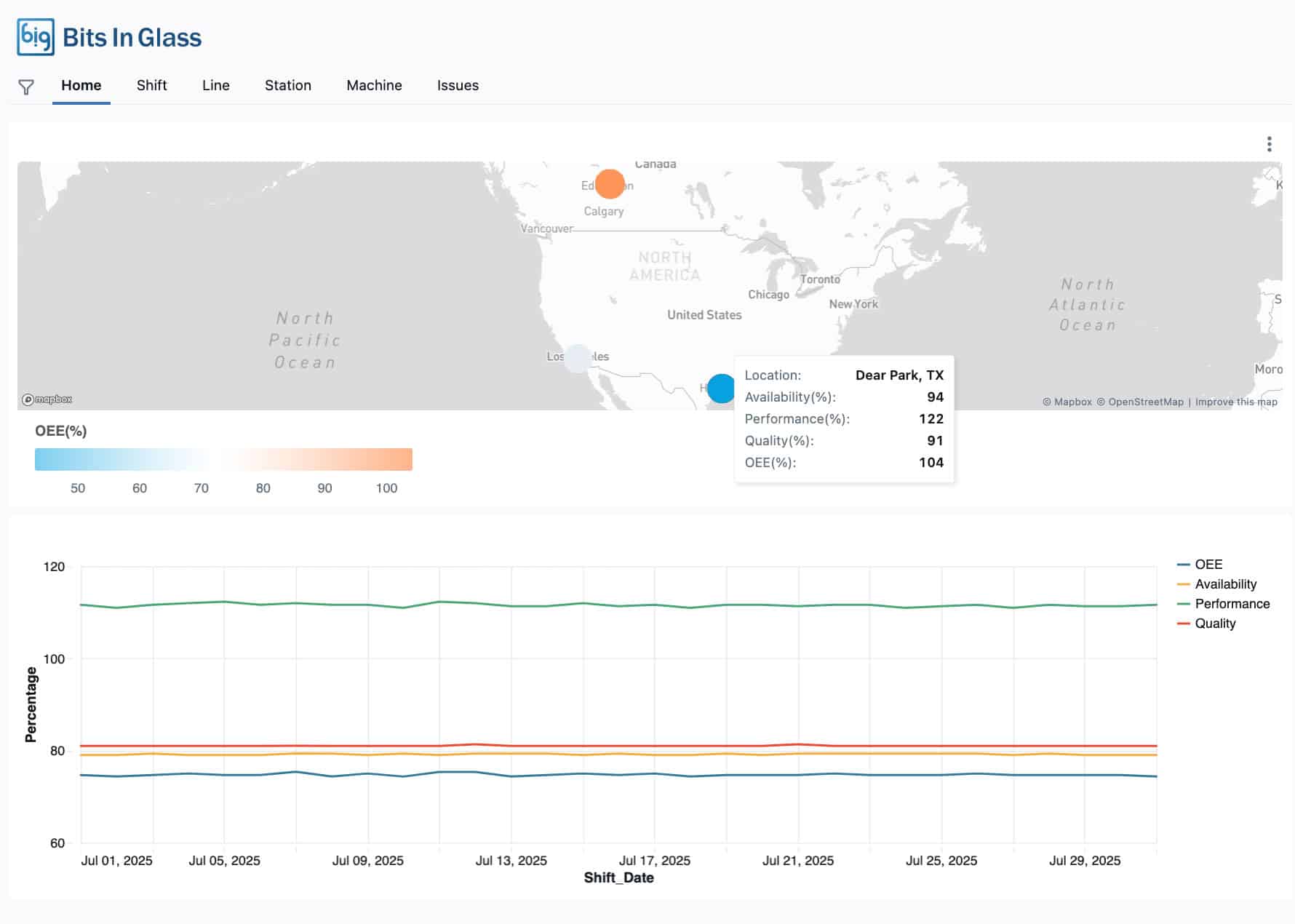Open the Line tab
Viewport: 1295px width, 924px height.
(216, 85)
